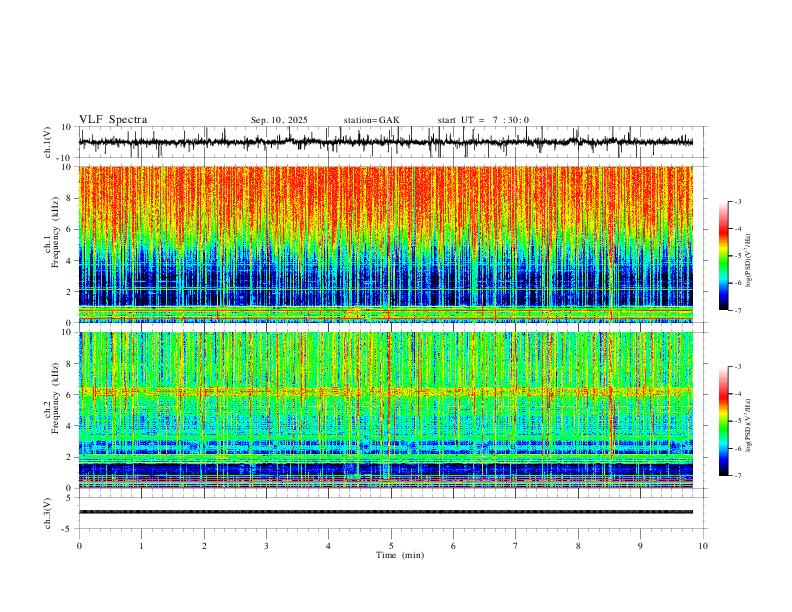This screenshot has width=792, height=612.
Task: Click the time axis tick label '0'
Action: (x=79, y=546)
